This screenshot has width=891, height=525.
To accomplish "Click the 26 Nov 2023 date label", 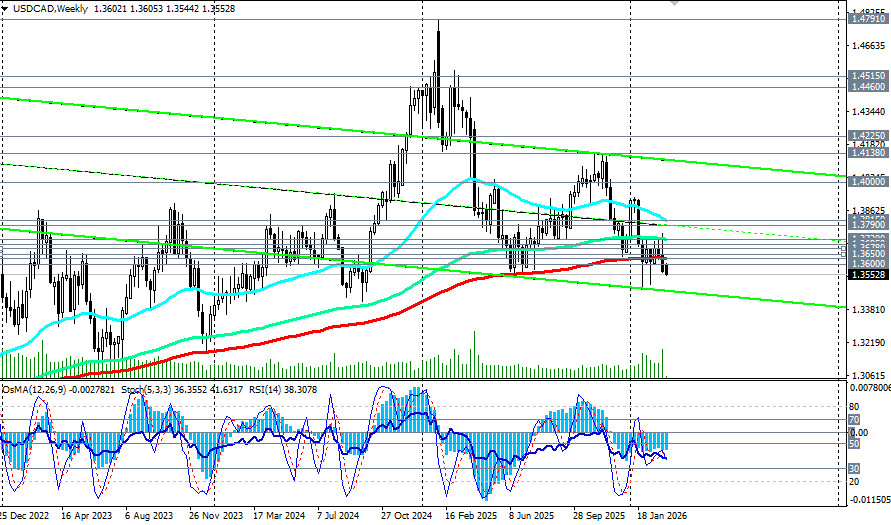I will (x=215, y=516).
